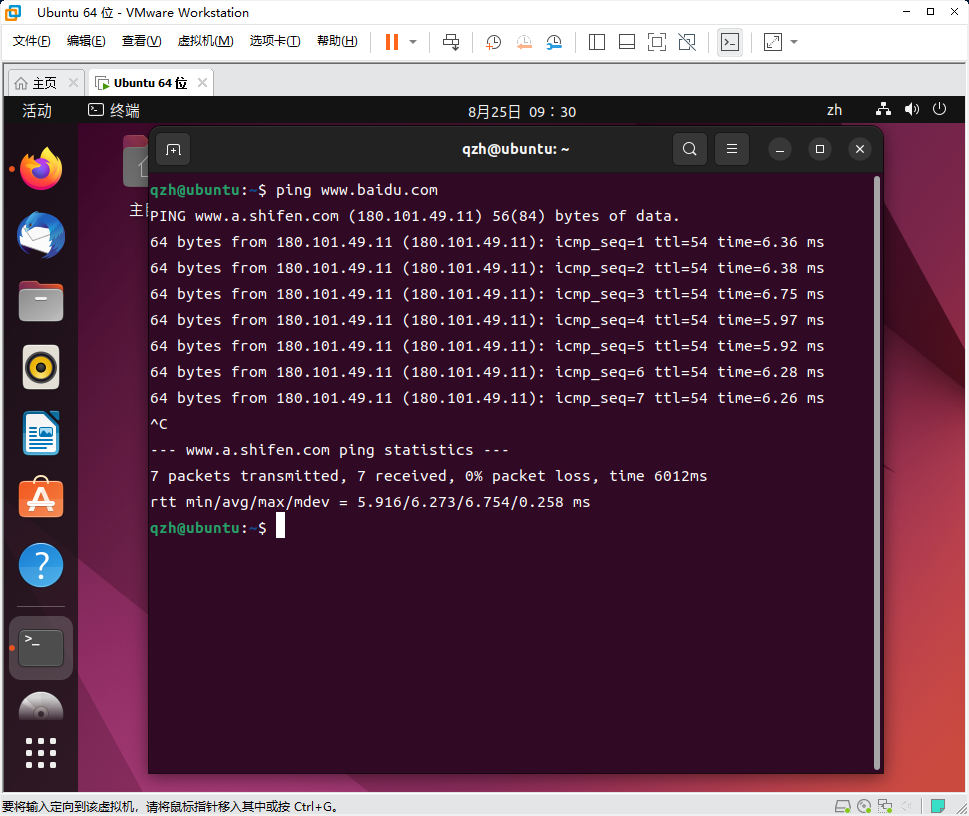Show applications grid in the dock
The image size is (969, 816).
tap(41, 753)
